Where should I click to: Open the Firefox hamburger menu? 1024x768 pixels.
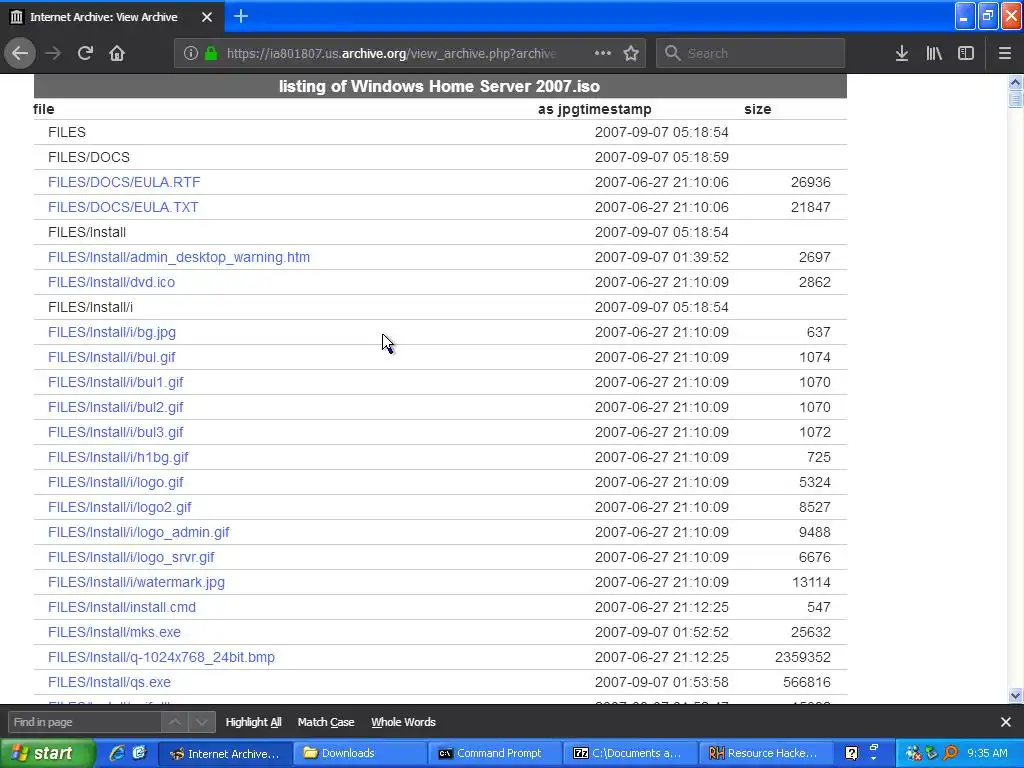(x=1004, y=53)
